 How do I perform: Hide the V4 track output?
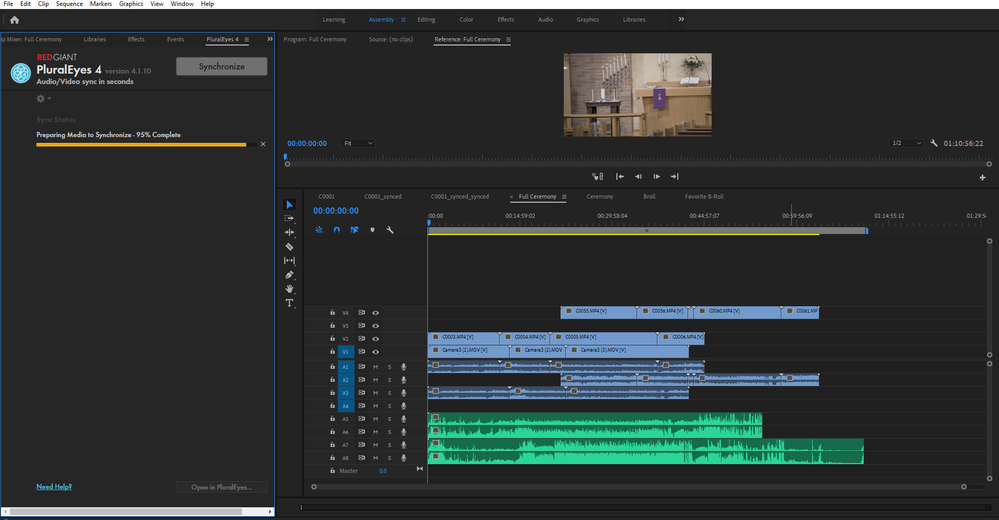coord(376,313)
